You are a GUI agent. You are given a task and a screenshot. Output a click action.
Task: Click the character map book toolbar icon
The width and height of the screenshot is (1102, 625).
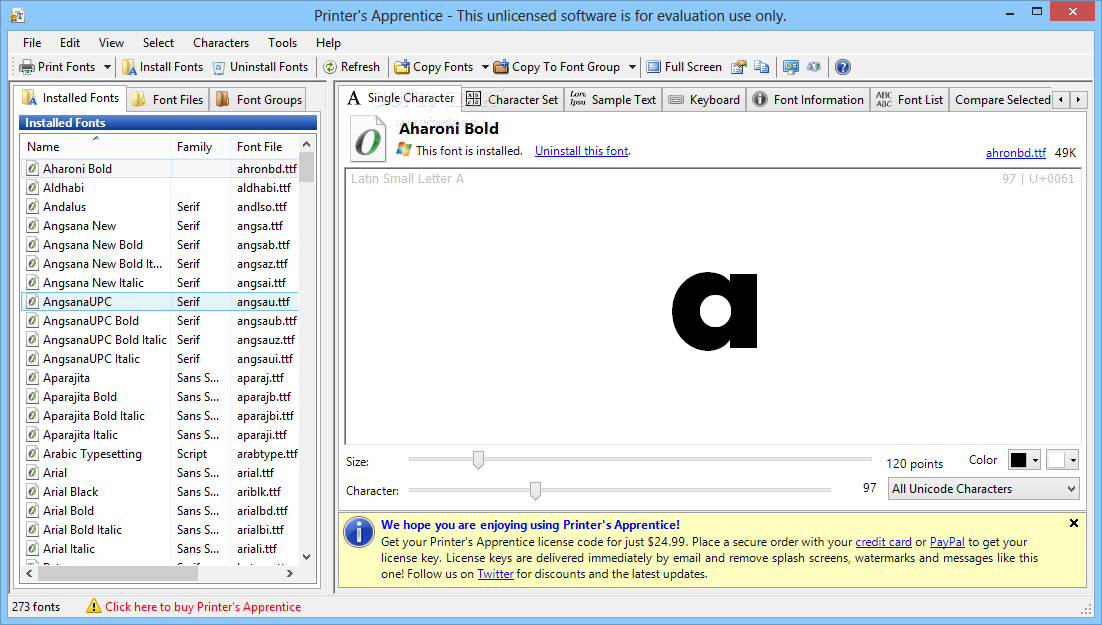point(814,67)
